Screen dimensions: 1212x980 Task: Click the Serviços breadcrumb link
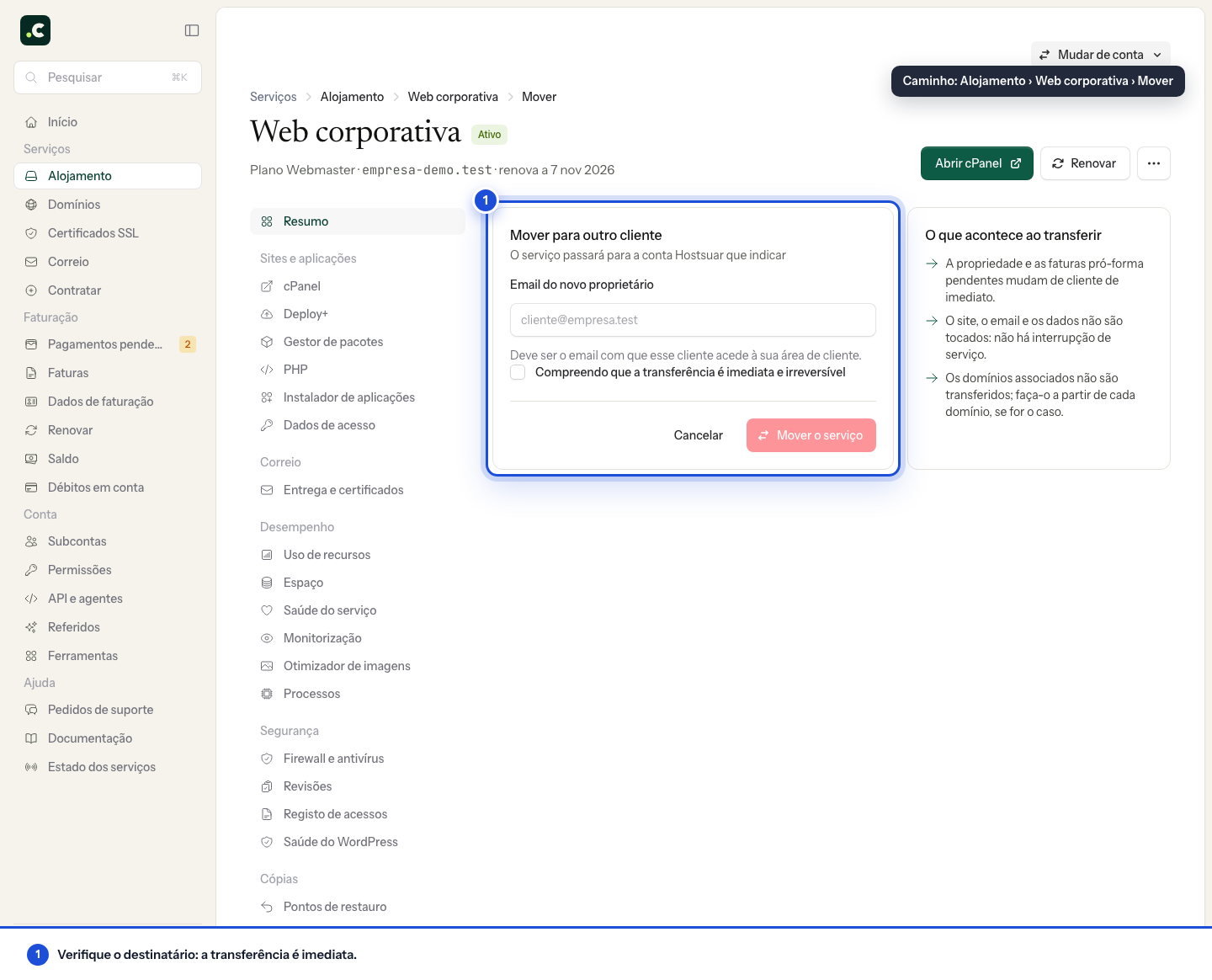pyautogui.click(x=274, y=97)
